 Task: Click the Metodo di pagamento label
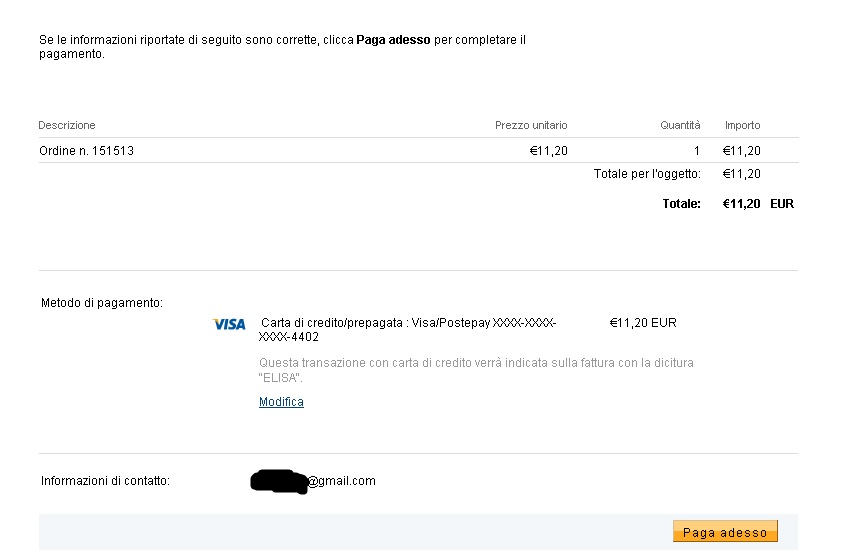(101, 302)
